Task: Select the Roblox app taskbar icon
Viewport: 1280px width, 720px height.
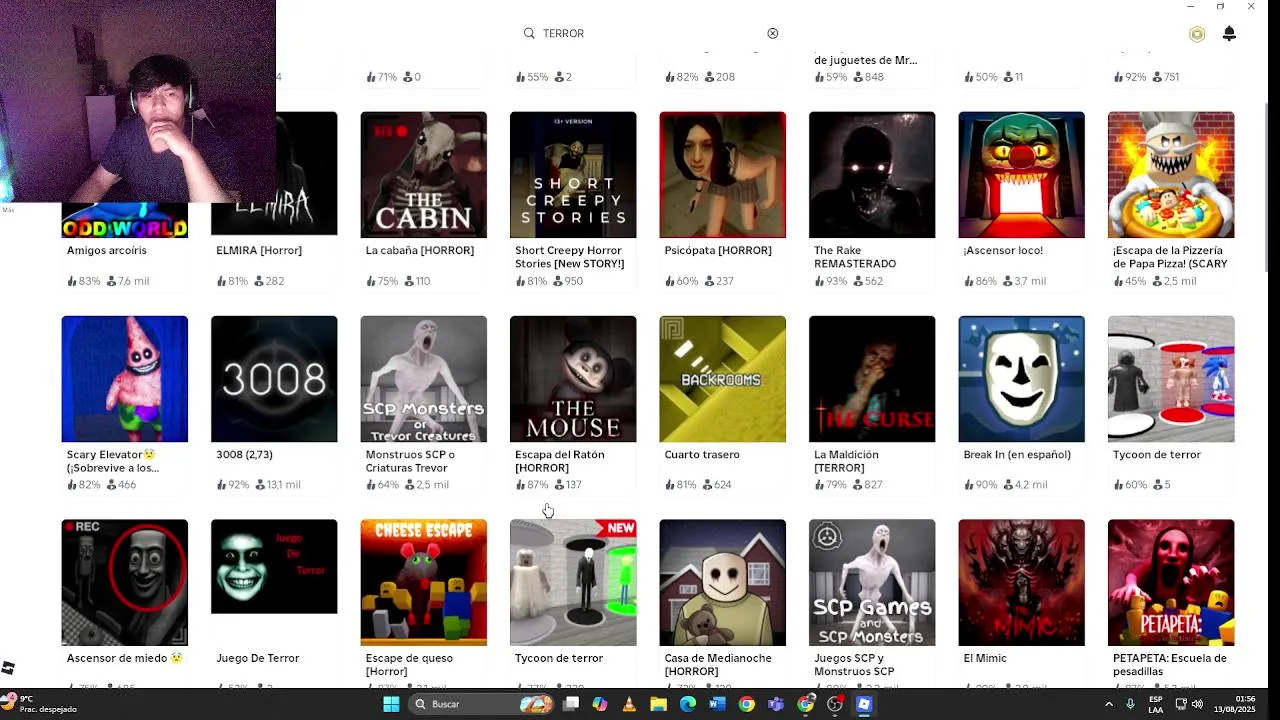Action: (x=864, y=704)
